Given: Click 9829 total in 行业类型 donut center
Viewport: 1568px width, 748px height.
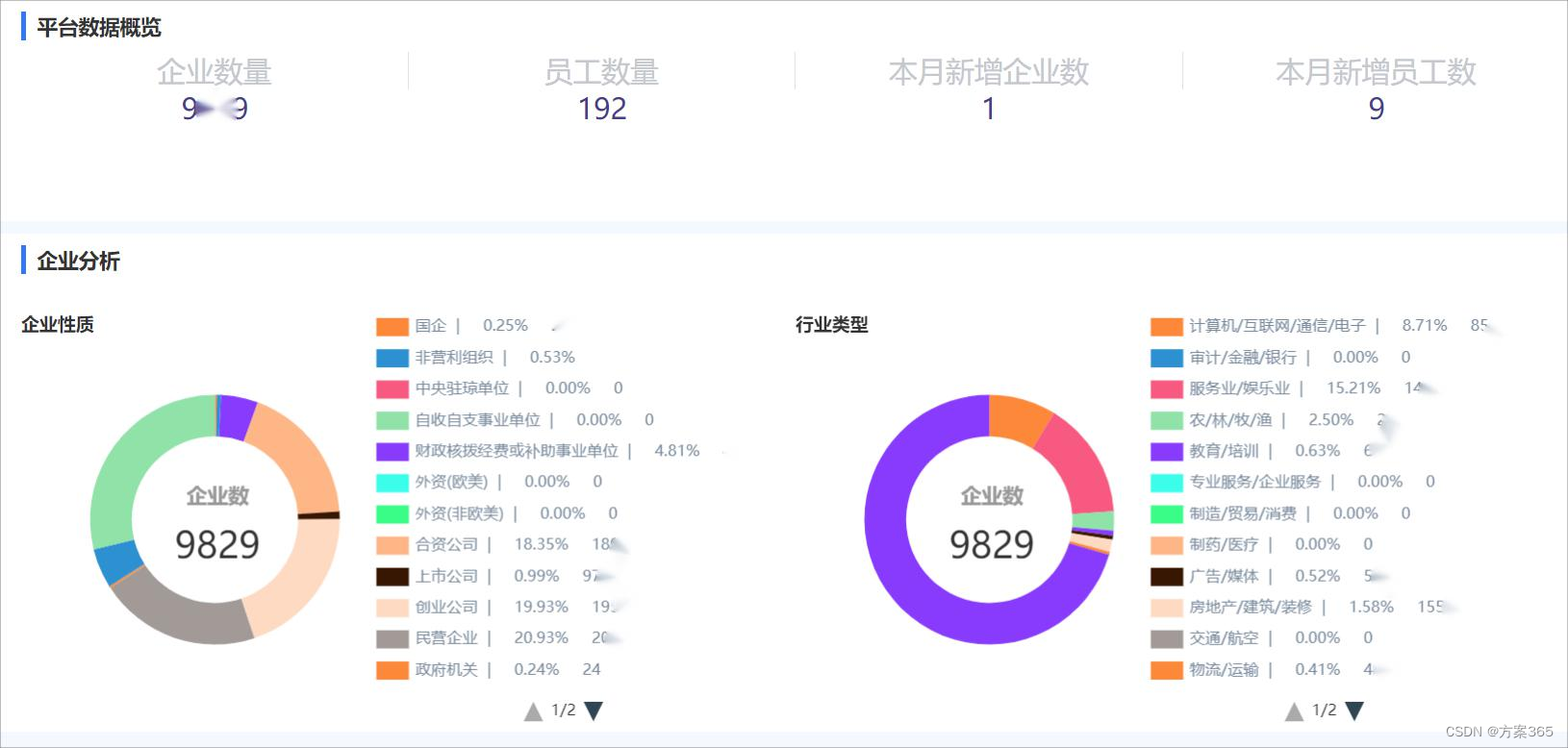Looking at the screenshot, I should click(x=992, y=545).
